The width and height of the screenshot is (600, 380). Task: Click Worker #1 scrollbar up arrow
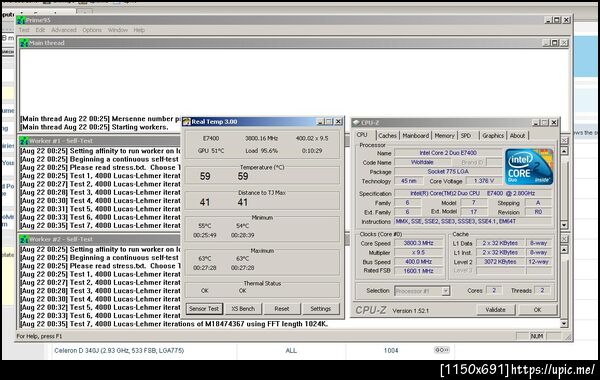pos(564,151)
